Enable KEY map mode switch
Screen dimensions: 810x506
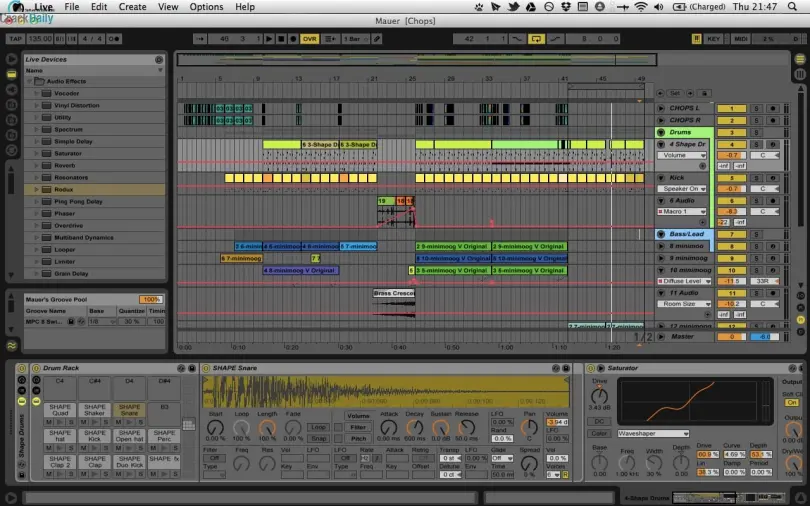point(714,39)
